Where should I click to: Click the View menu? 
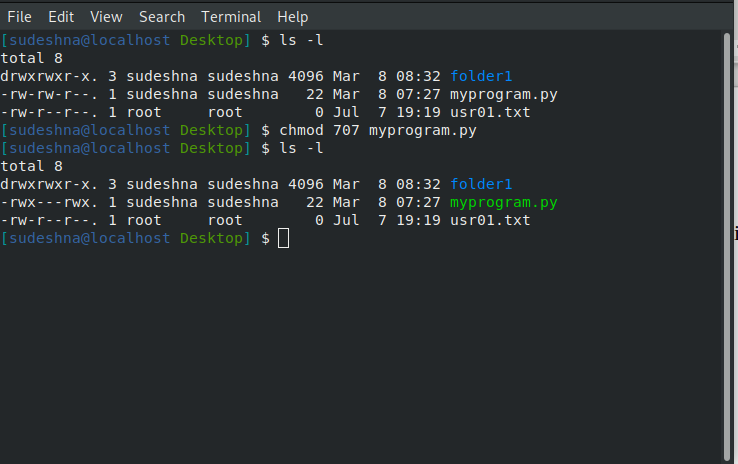pos(106,17)
